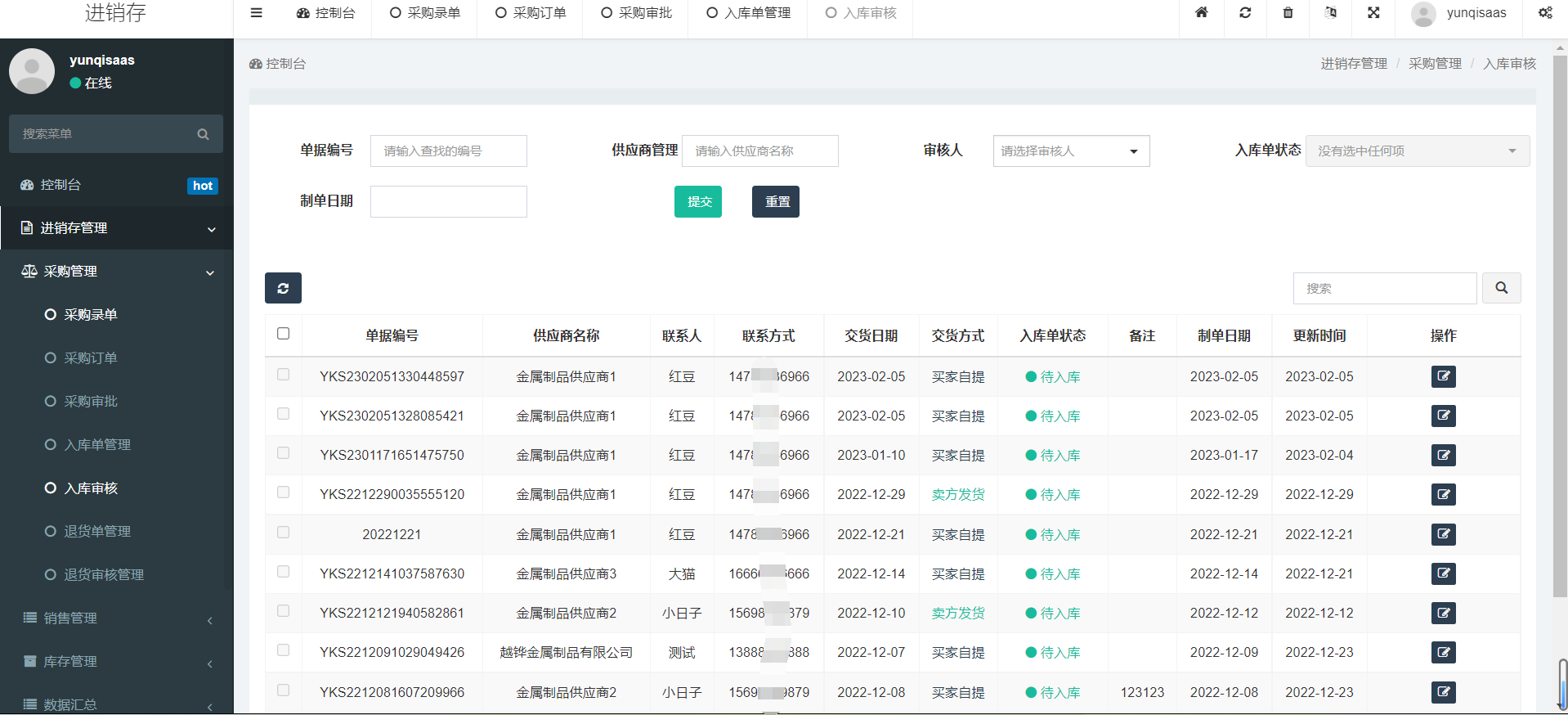Switch to 采购录单 tab

tap(424, 13)
